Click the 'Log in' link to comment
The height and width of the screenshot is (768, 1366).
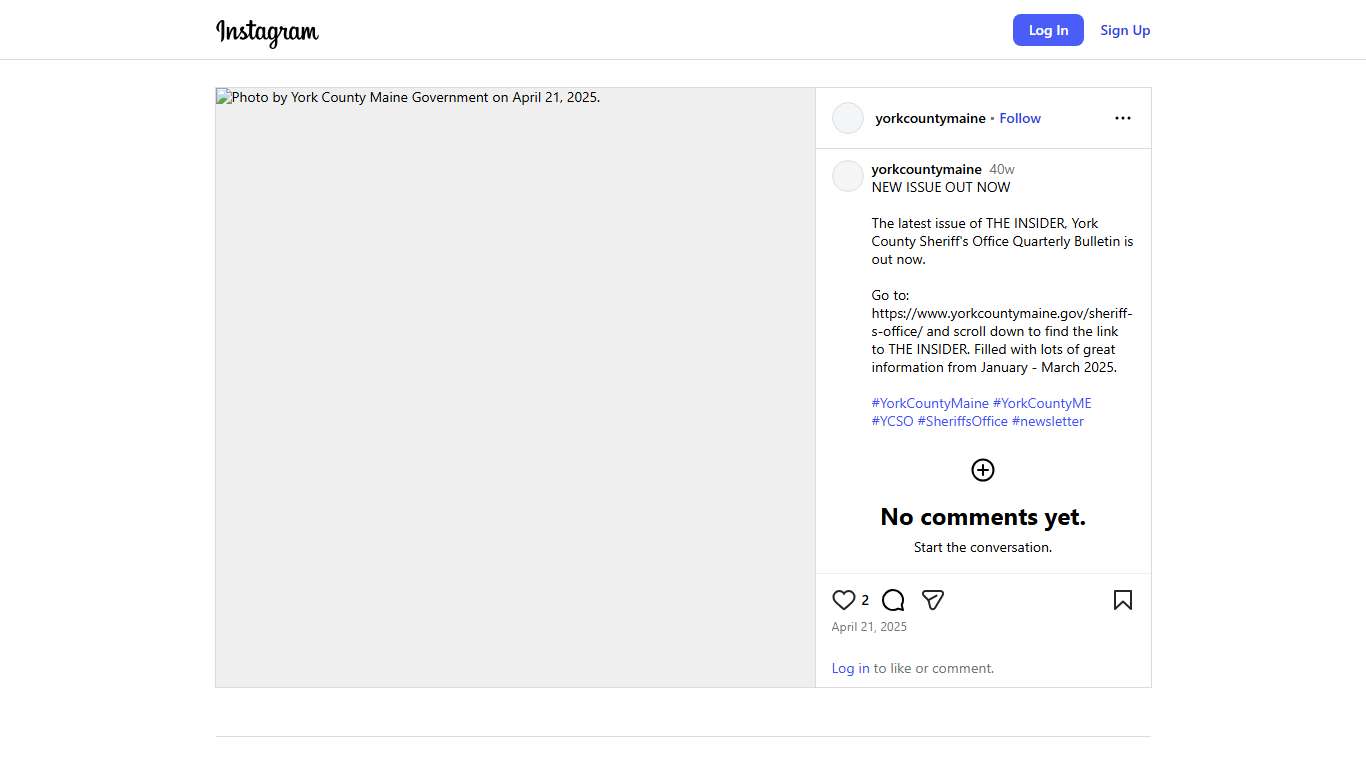click(850, 668)
